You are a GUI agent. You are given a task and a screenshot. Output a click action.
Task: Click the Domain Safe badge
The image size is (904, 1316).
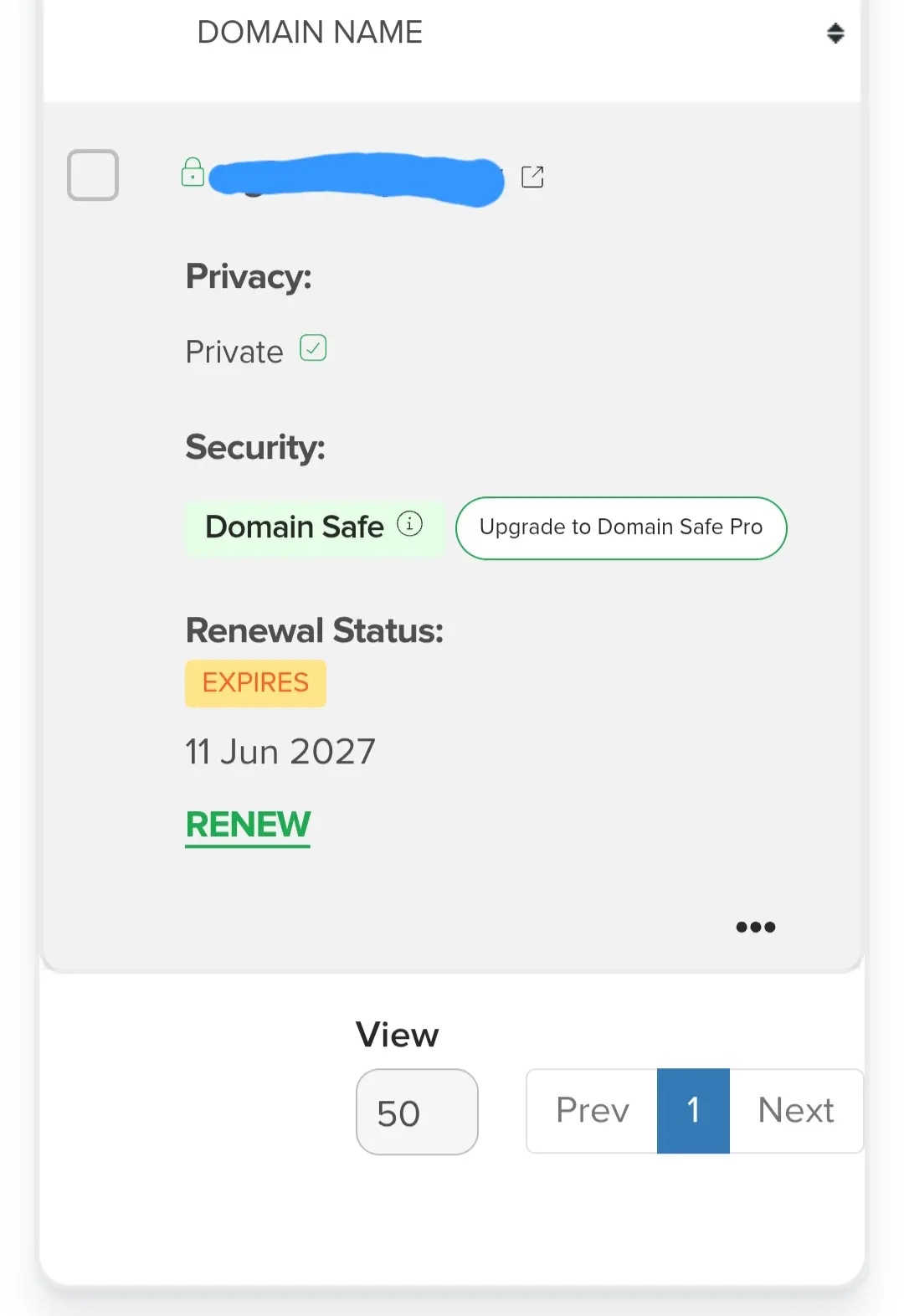tap(314, 527)
